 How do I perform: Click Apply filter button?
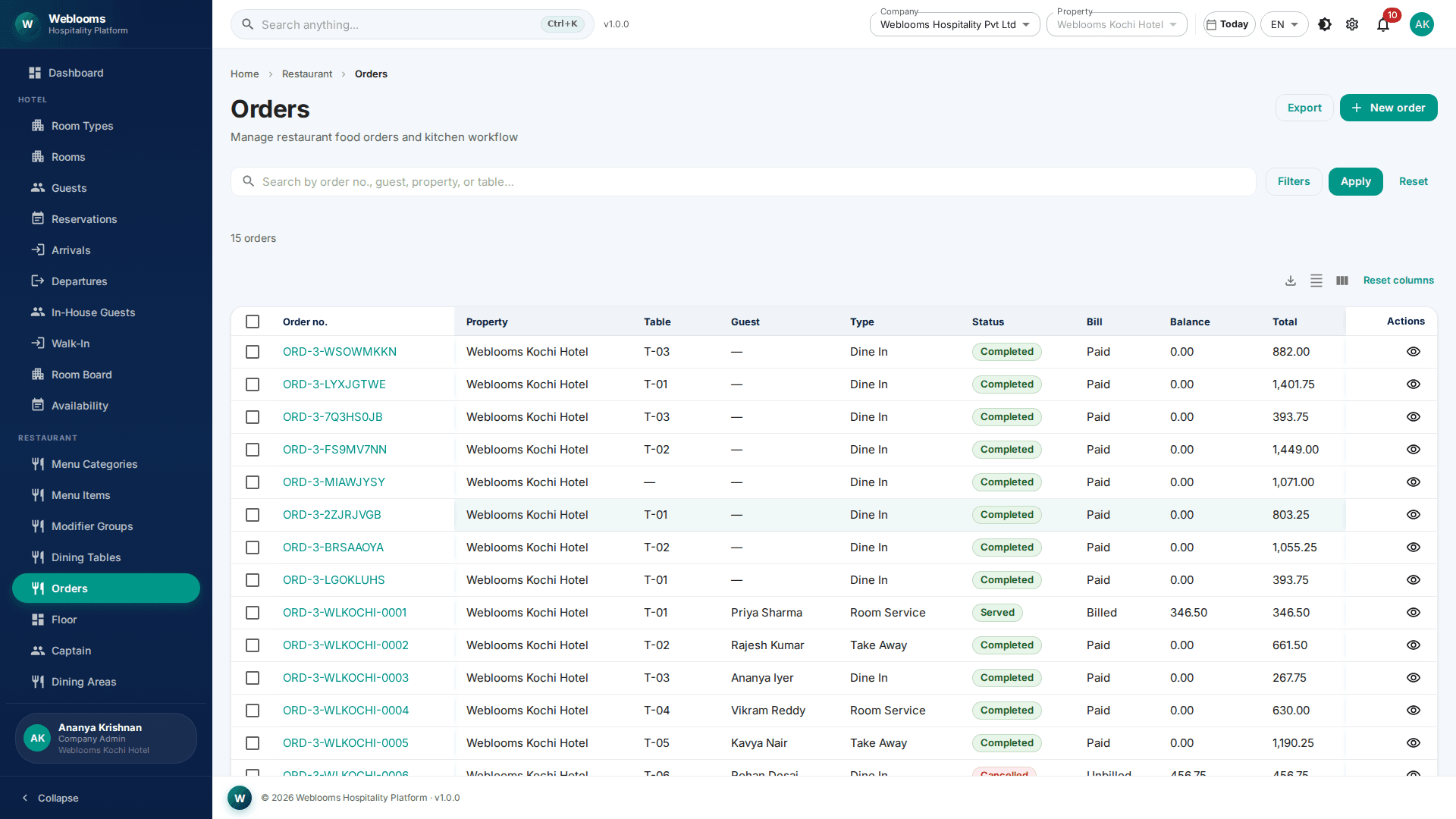1355,182
